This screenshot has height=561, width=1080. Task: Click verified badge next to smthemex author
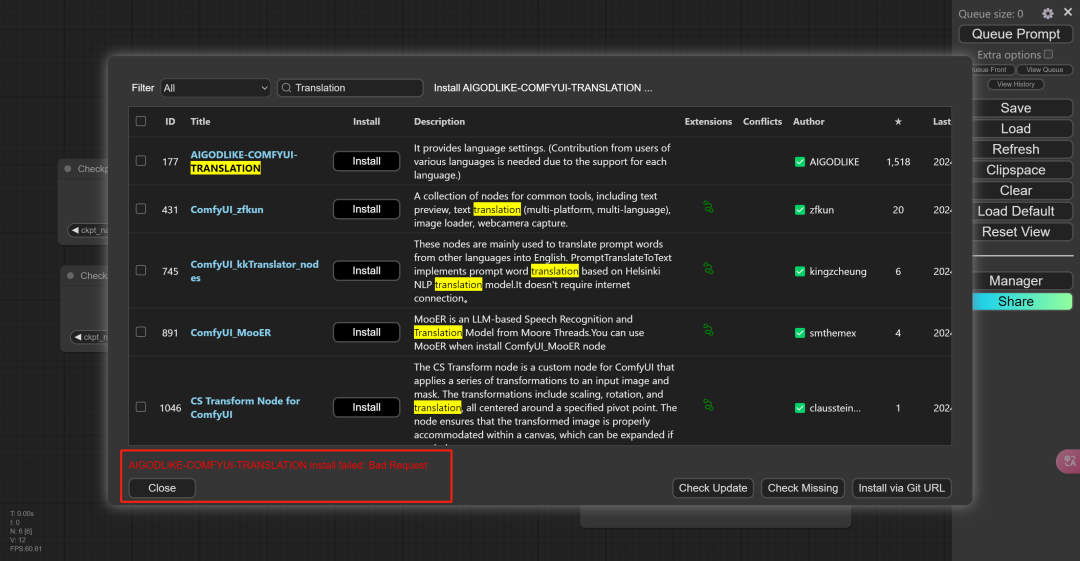click(800, 333)
